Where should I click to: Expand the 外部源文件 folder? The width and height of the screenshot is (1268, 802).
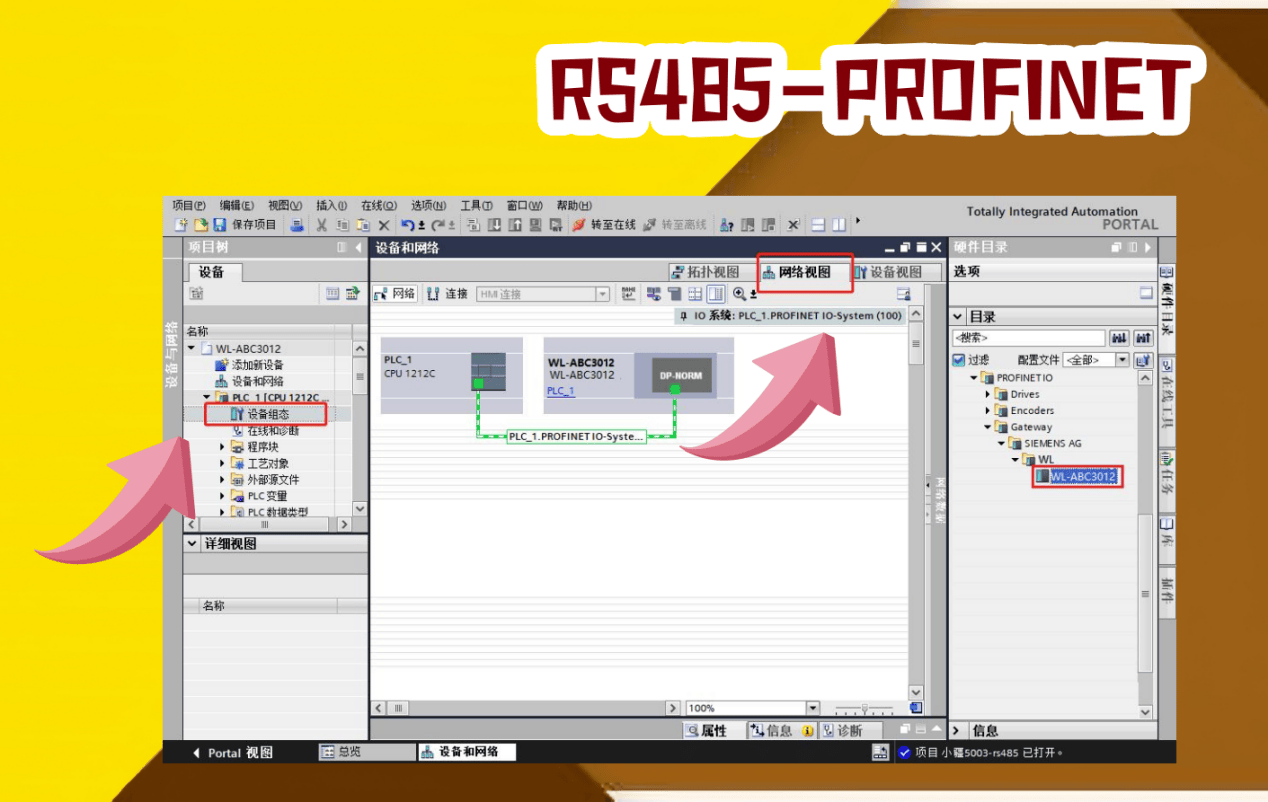[x=223, y=479]
